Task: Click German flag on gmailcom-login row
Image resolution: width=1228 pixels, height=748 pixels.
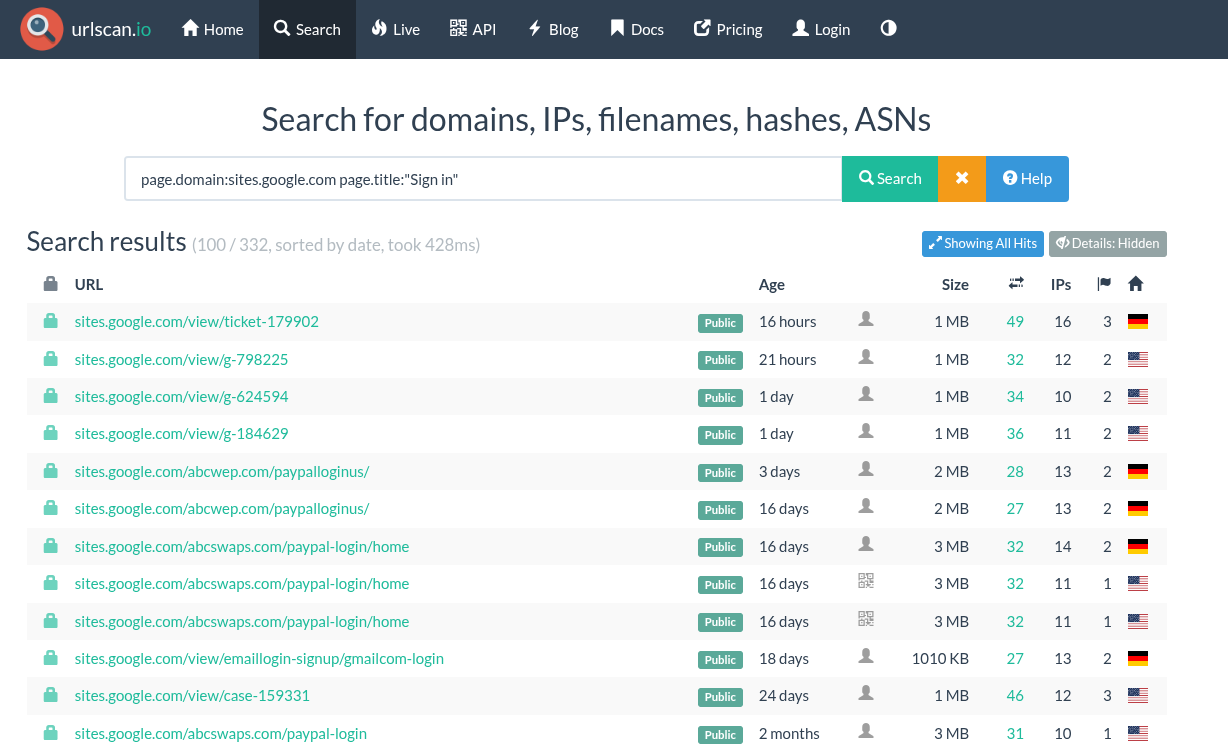Action: pyautogui.click(x=1137, y=659)
